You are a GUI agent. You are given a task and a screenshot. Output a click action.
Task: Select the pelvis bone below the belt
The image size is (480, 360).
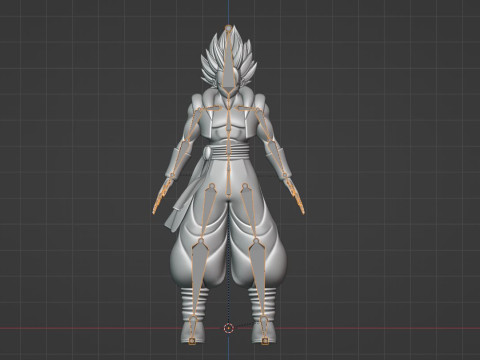229,183
